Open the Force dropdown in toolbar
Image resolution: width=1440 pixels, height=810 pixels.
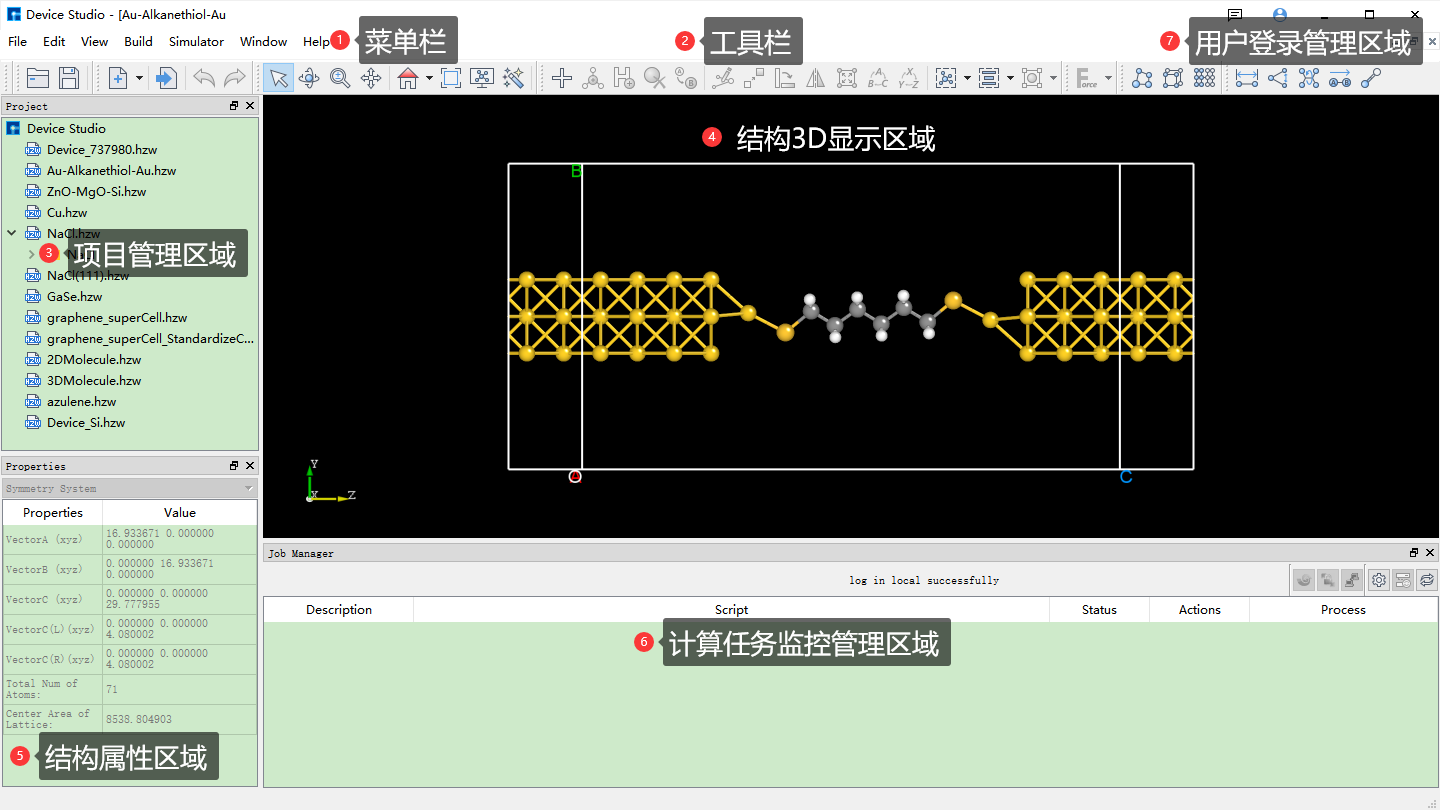[x=1108, y=78]
